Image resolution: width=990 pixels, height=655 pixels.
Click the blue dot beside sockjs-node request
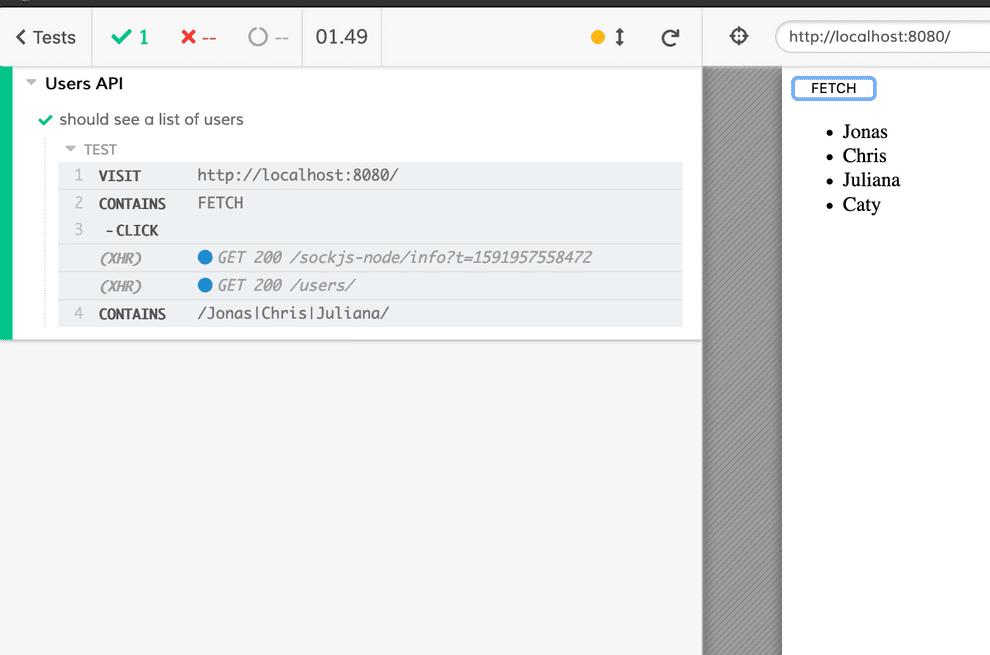click(205, 258)
